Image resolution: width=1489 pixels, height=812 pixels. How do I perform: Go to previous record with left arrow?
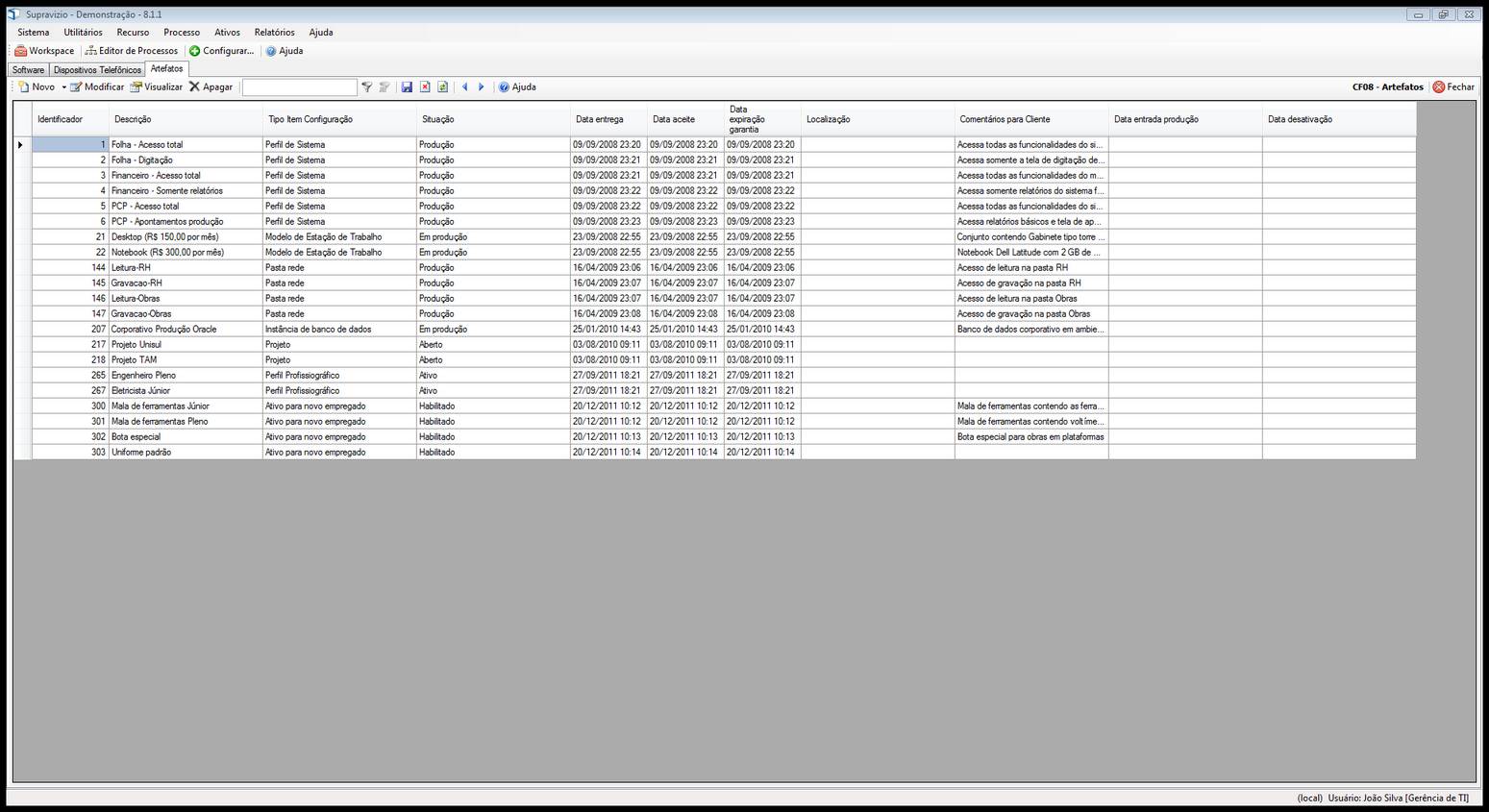465,87
